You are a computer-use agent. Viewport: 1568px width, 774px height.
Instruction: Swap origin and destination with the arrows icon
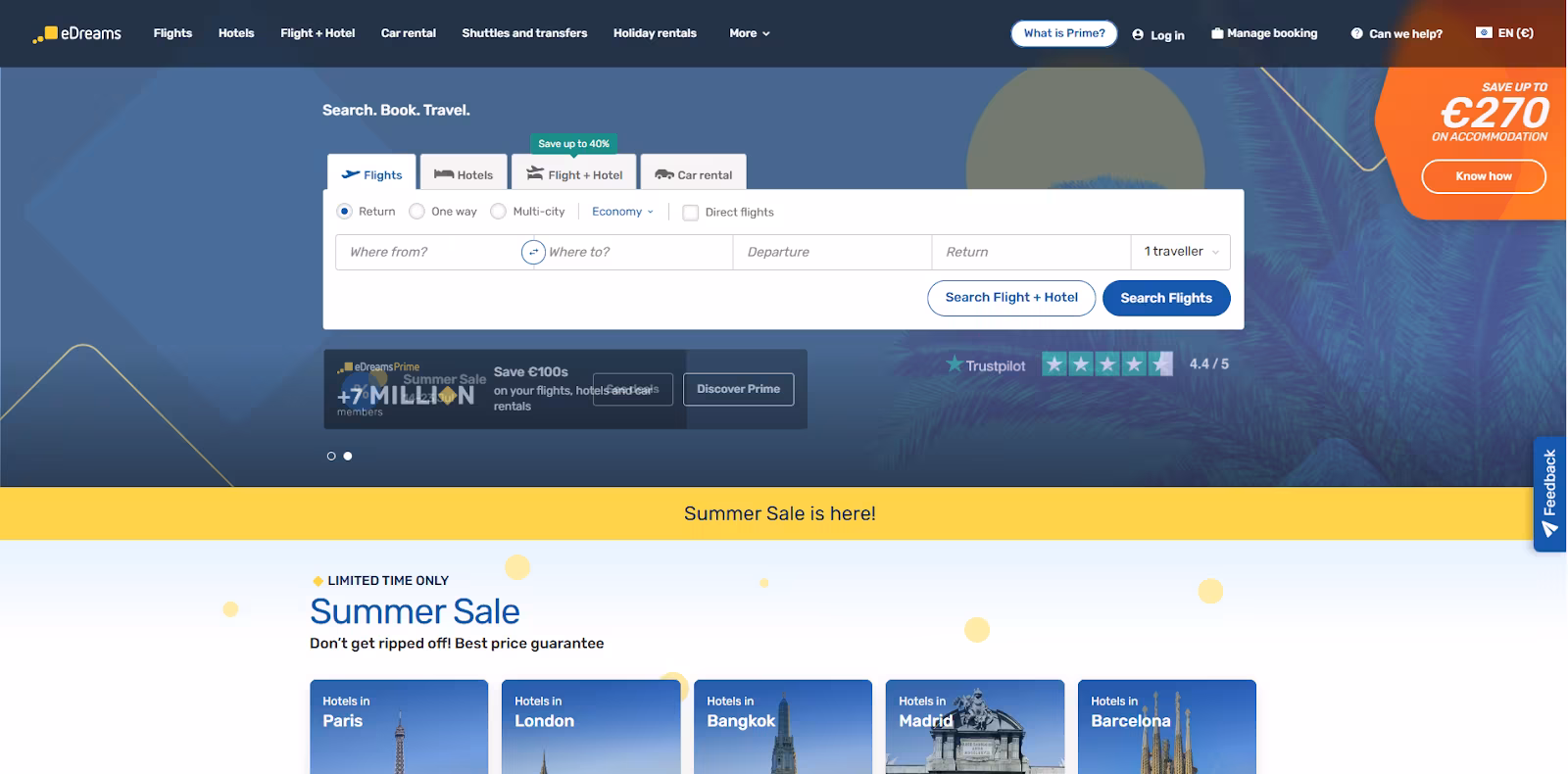pos(533,252)
